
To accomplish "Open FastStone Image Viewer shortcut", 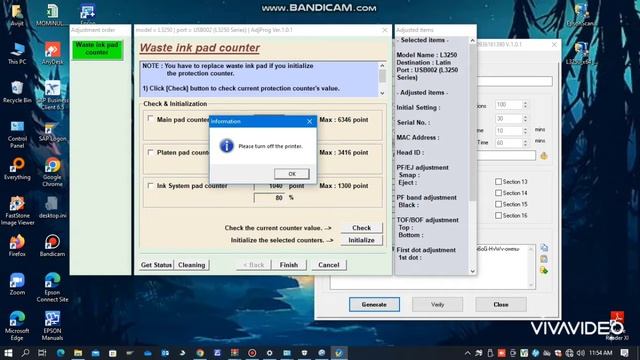I will click(x=17, y=211).
